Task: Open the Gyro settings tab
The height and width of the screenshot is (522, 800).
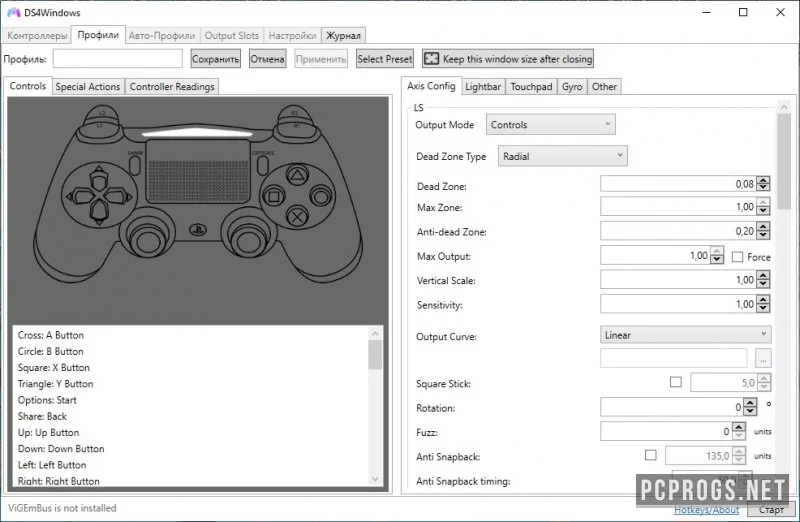Action: 572,87
